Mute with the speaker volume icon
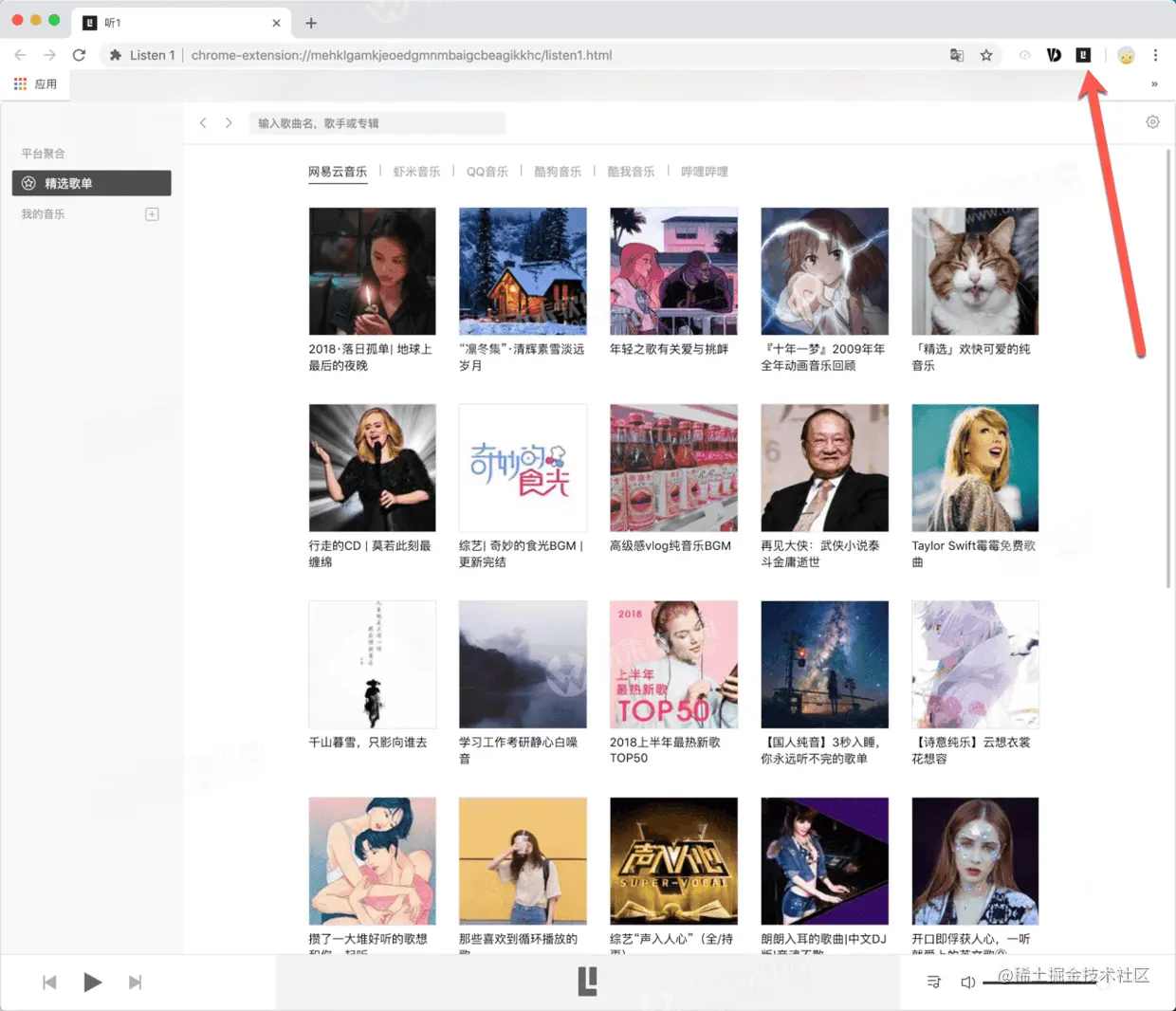Image resolution: width=1176 pixels, height=1011 pixels. coord(967,982)
